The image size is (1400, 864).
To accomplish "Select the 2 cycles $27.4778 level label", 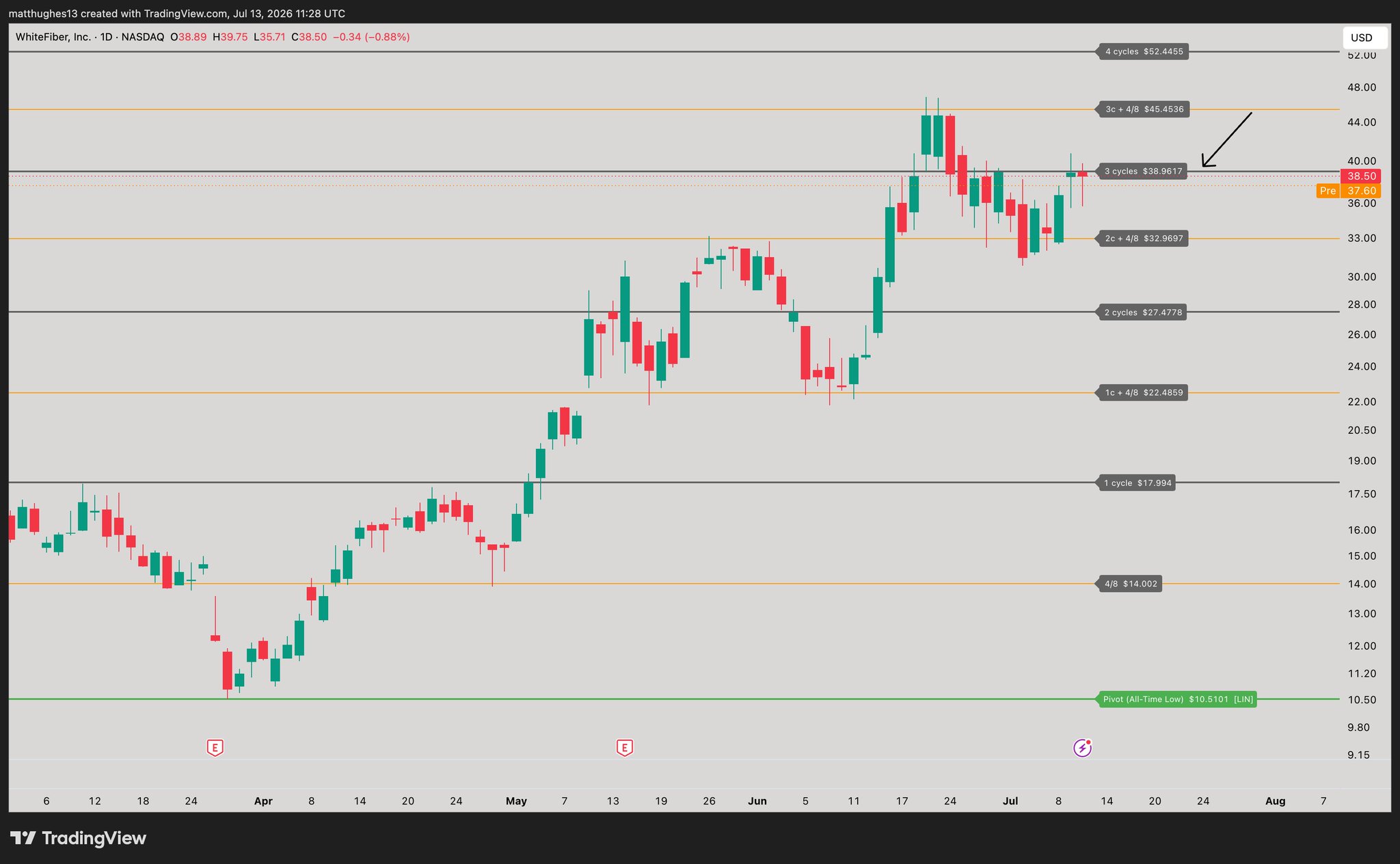I will 1143,312.
